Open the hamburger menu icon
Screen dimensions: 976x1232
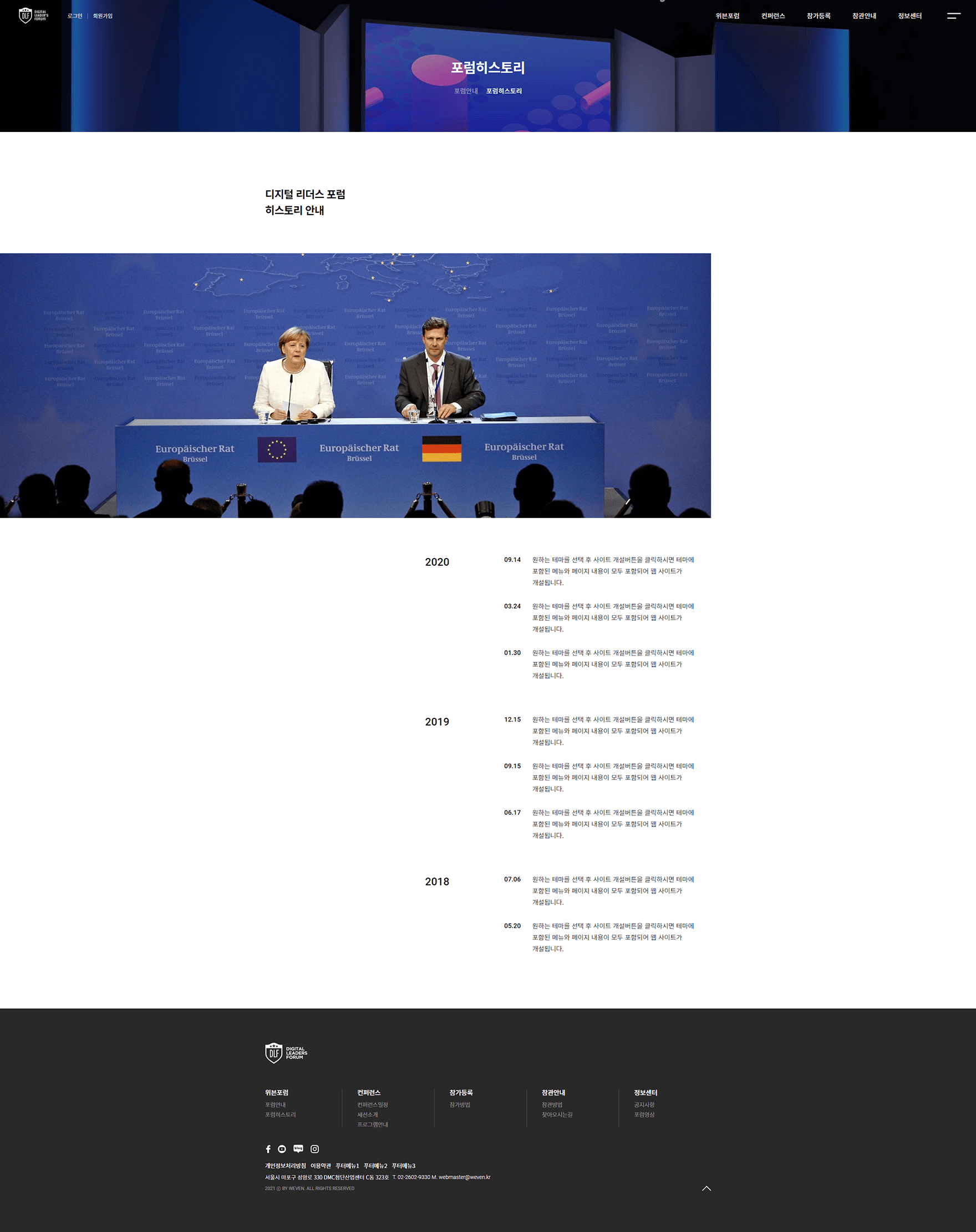coord(954,16)
